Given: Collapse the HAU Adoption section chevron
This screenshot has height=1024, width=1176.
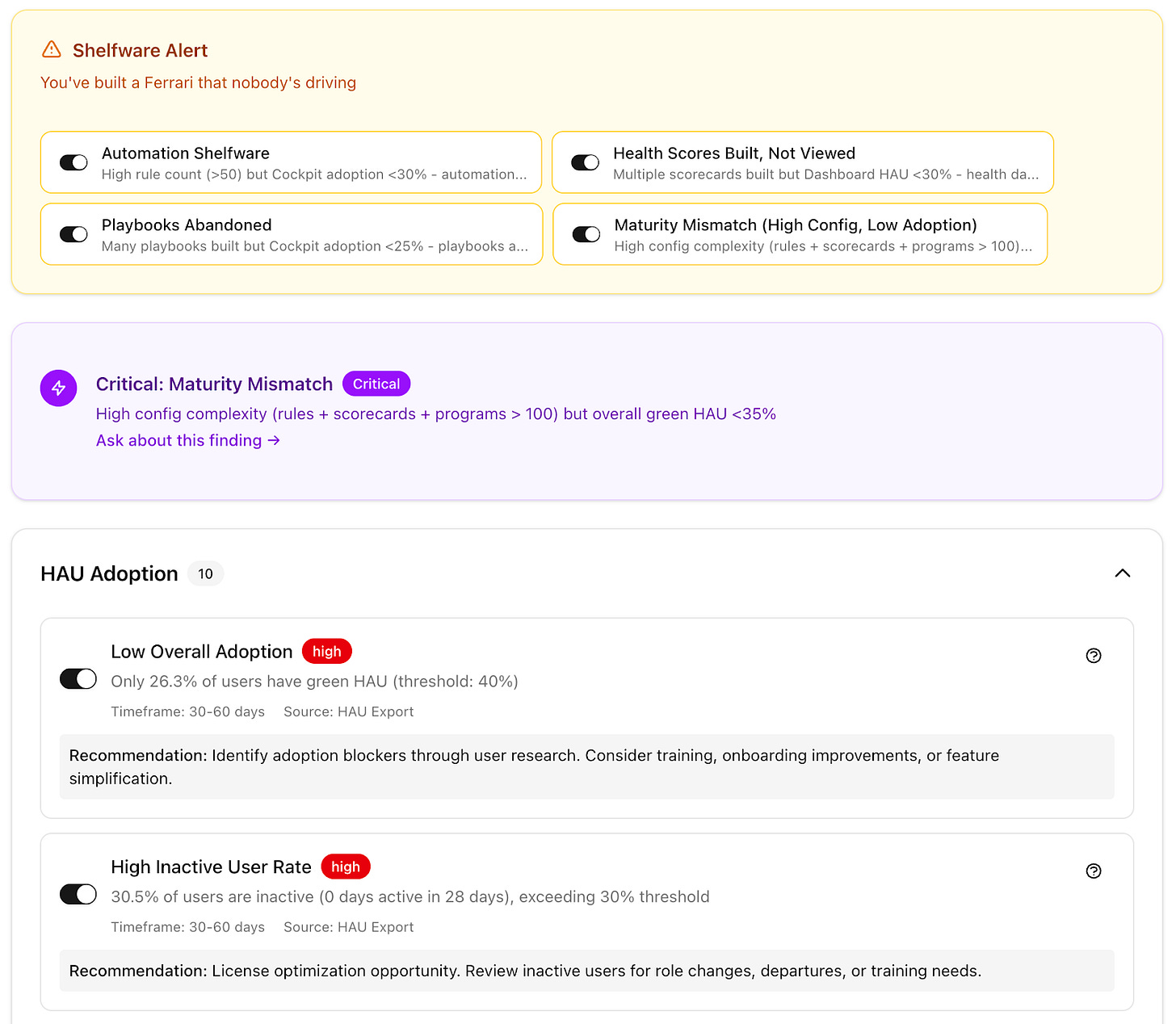Looking at the screenshot, I should click(1122, 573).
